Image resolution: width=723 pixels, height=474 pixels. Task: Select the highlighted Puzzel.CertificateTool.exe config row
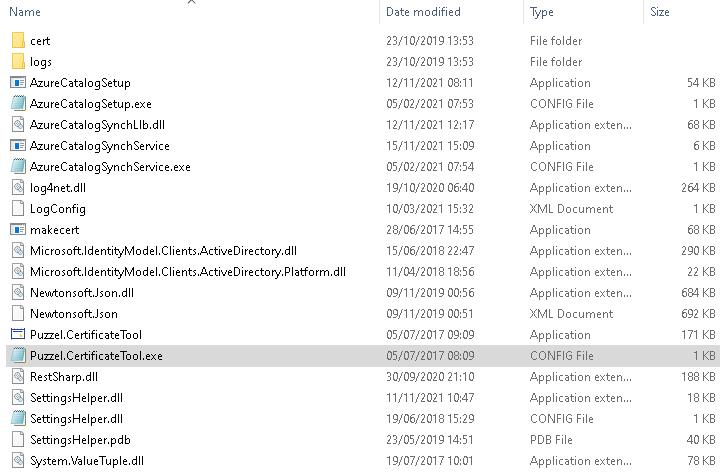(x=97, y=356)
